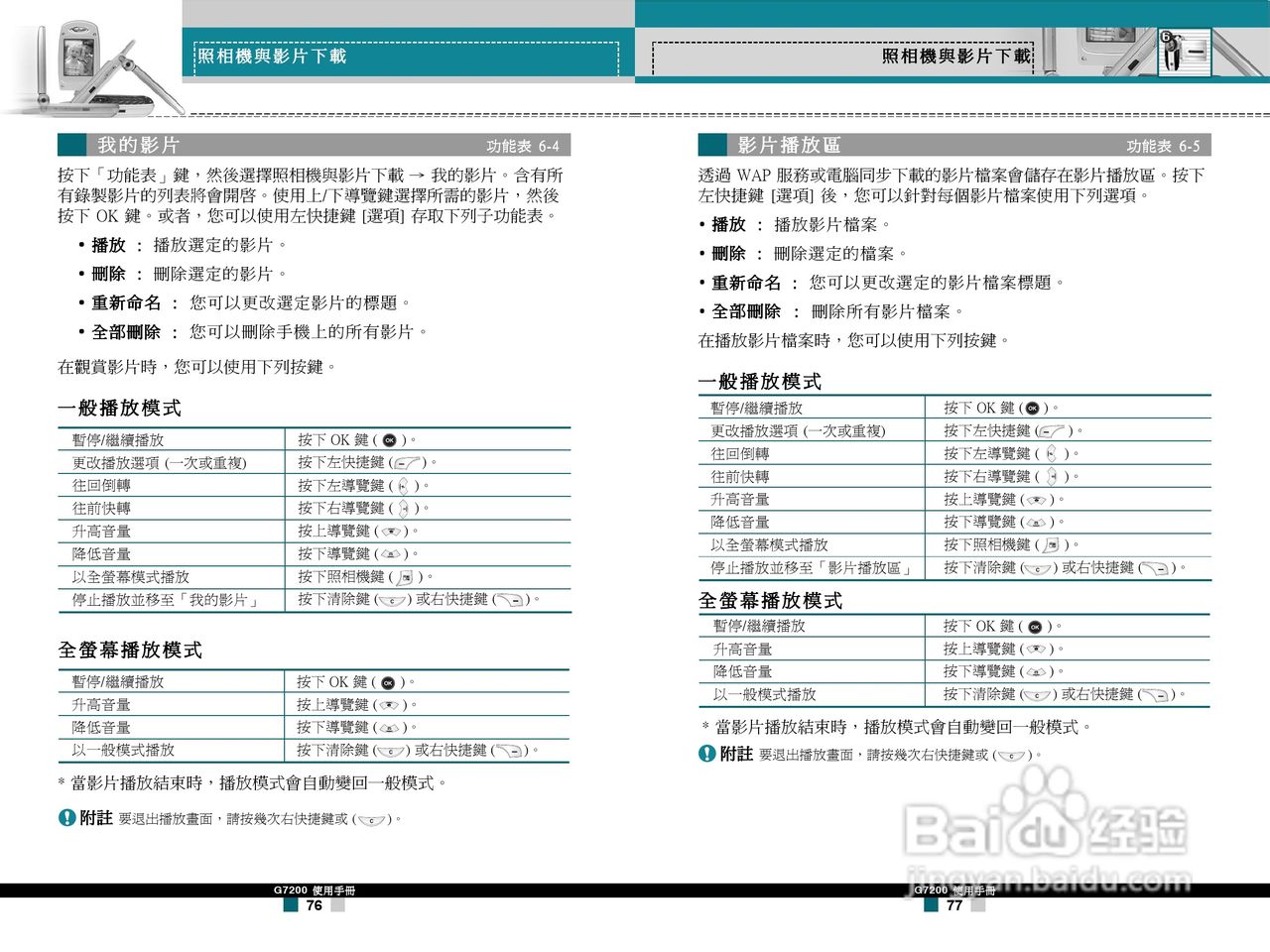Click 照相機與影片下載 header on page 77
The width and height of the screenshot is (1270, 952).
(956, 56)
